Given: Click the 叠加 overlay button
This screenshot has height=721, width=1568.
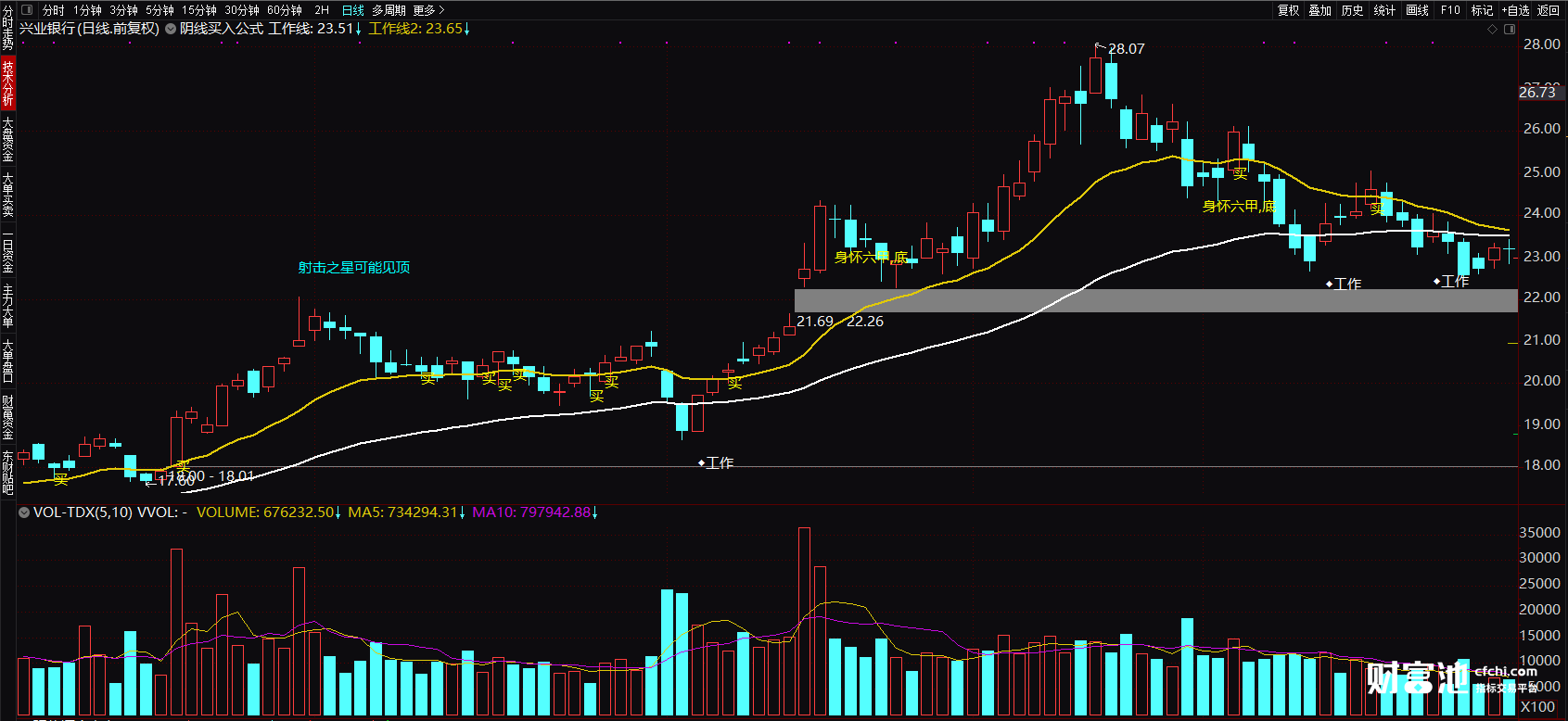Looking at the screenshot, I should (x=1320, y=10).
